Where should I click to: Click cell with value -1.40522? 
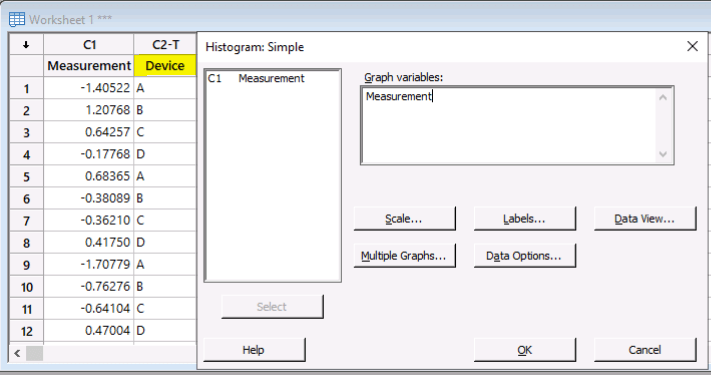point(89,88)
